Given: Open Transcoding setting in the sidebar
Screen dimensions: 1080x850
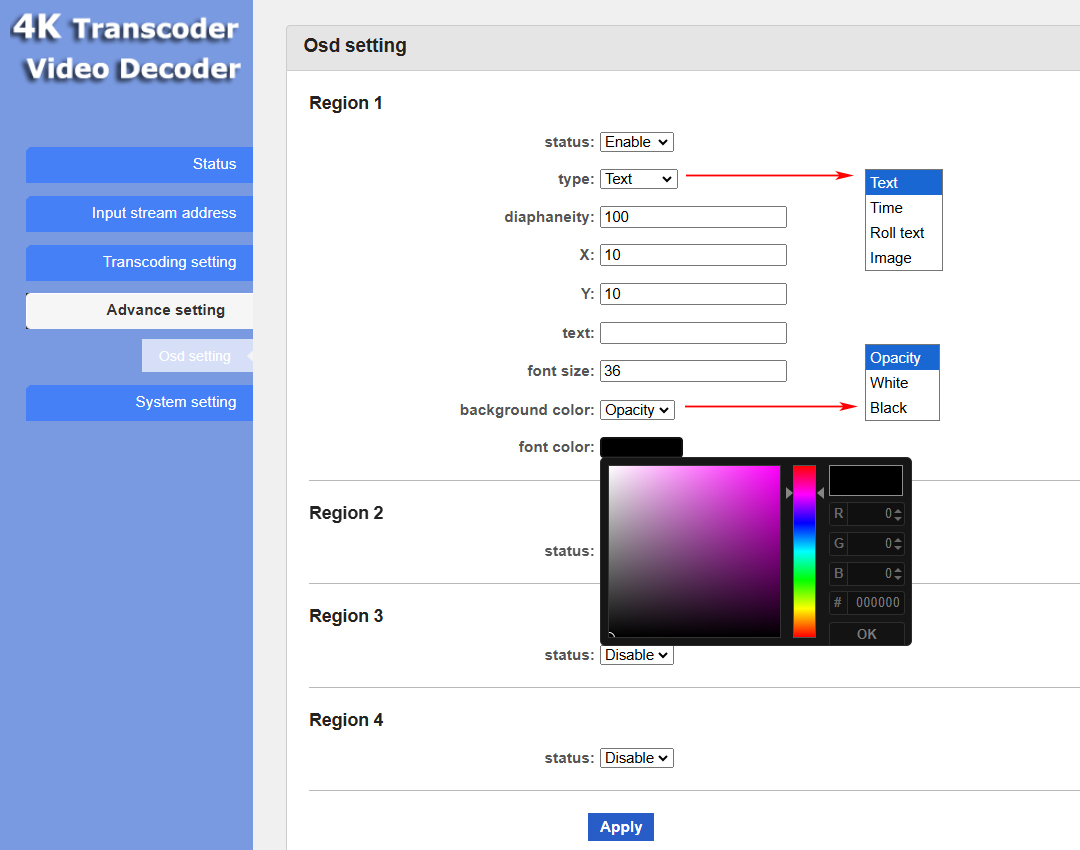Looking at the screenshot, I should tap(139, 262).
